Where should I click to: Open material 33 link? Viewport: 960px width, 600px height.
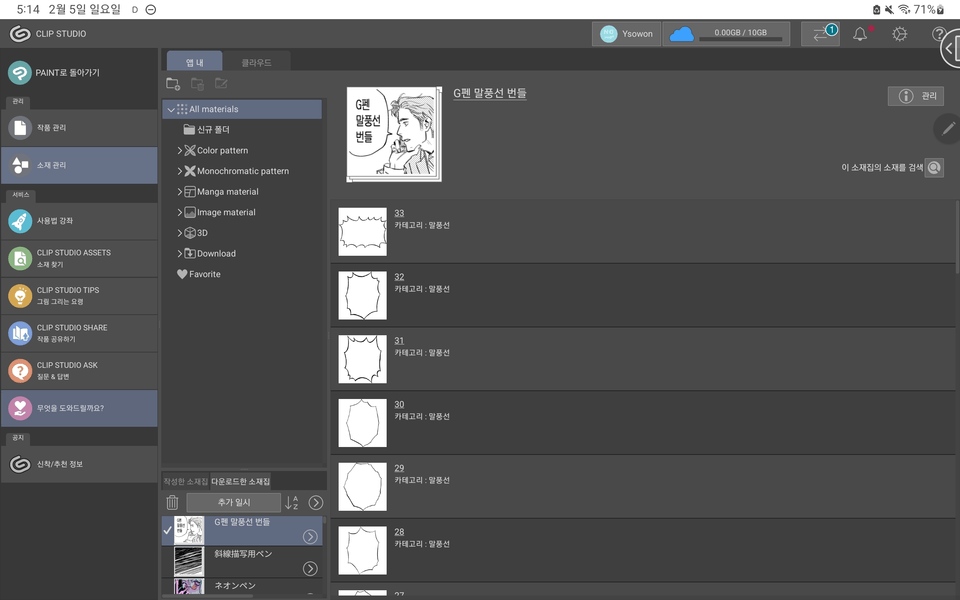coord(399,213)
